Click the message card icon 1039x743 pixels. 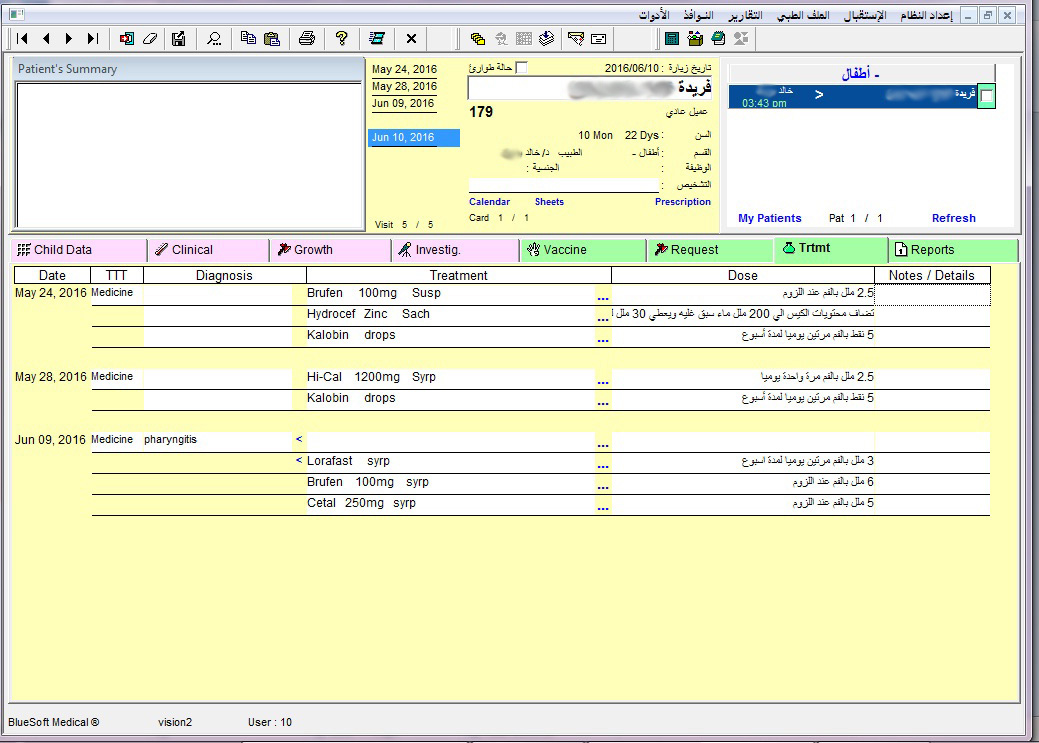(x=598, y=38)
